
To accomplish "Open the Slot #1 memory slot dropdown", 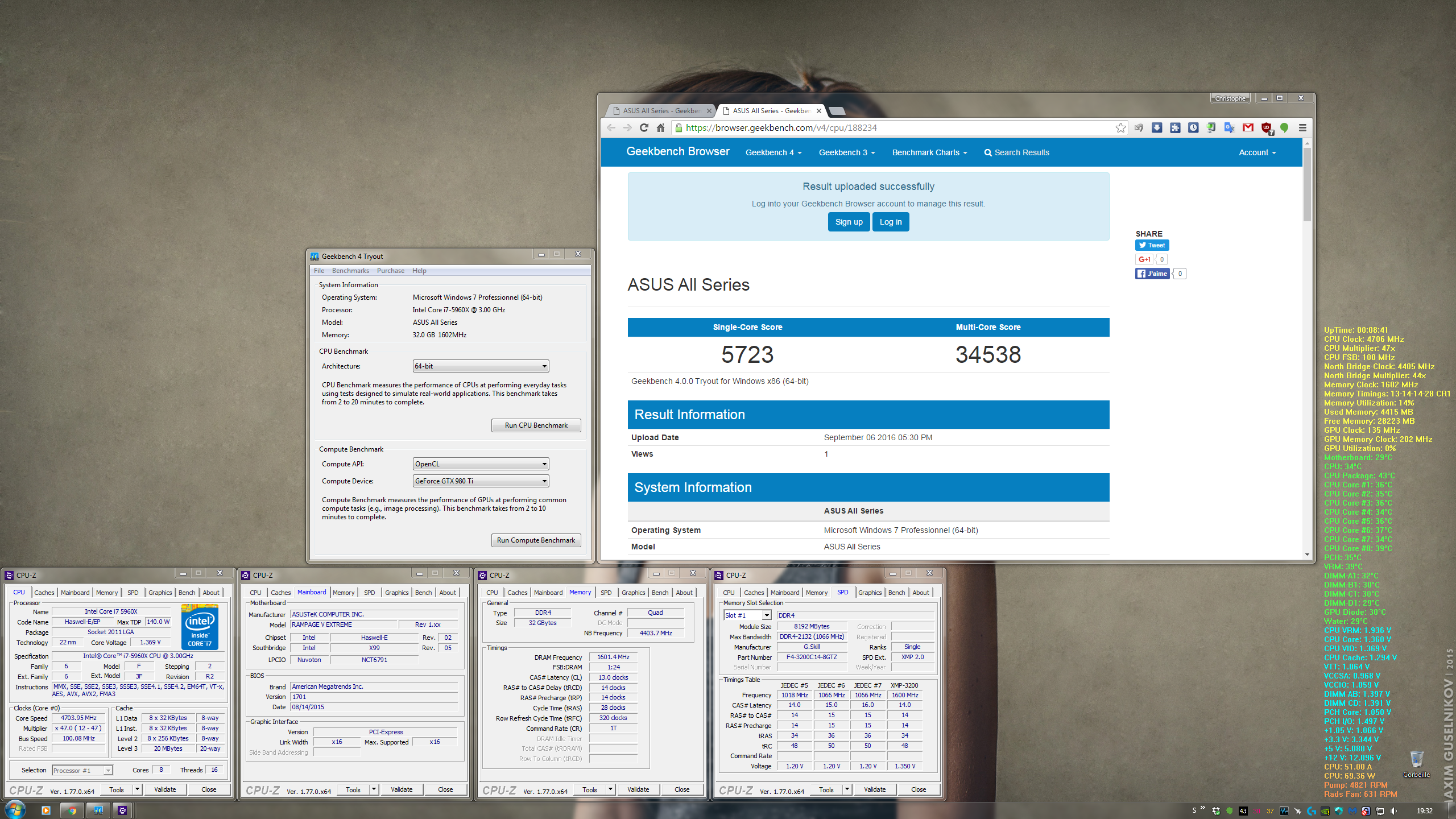I will click(747, 615).
